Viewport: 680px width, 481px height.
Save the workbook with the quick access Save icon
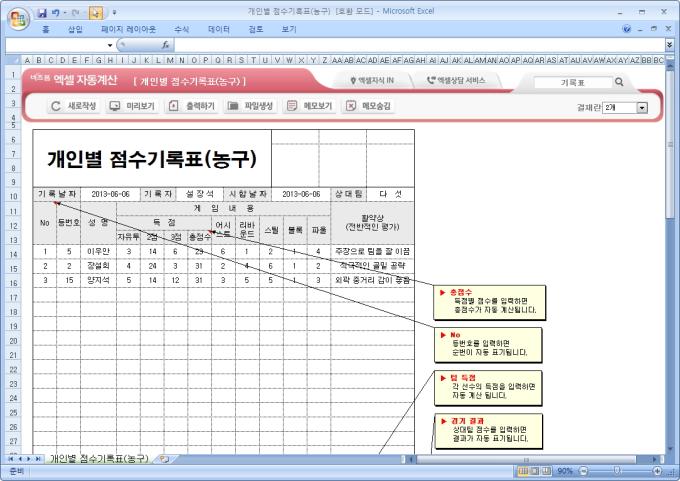(x=42, y=11)
